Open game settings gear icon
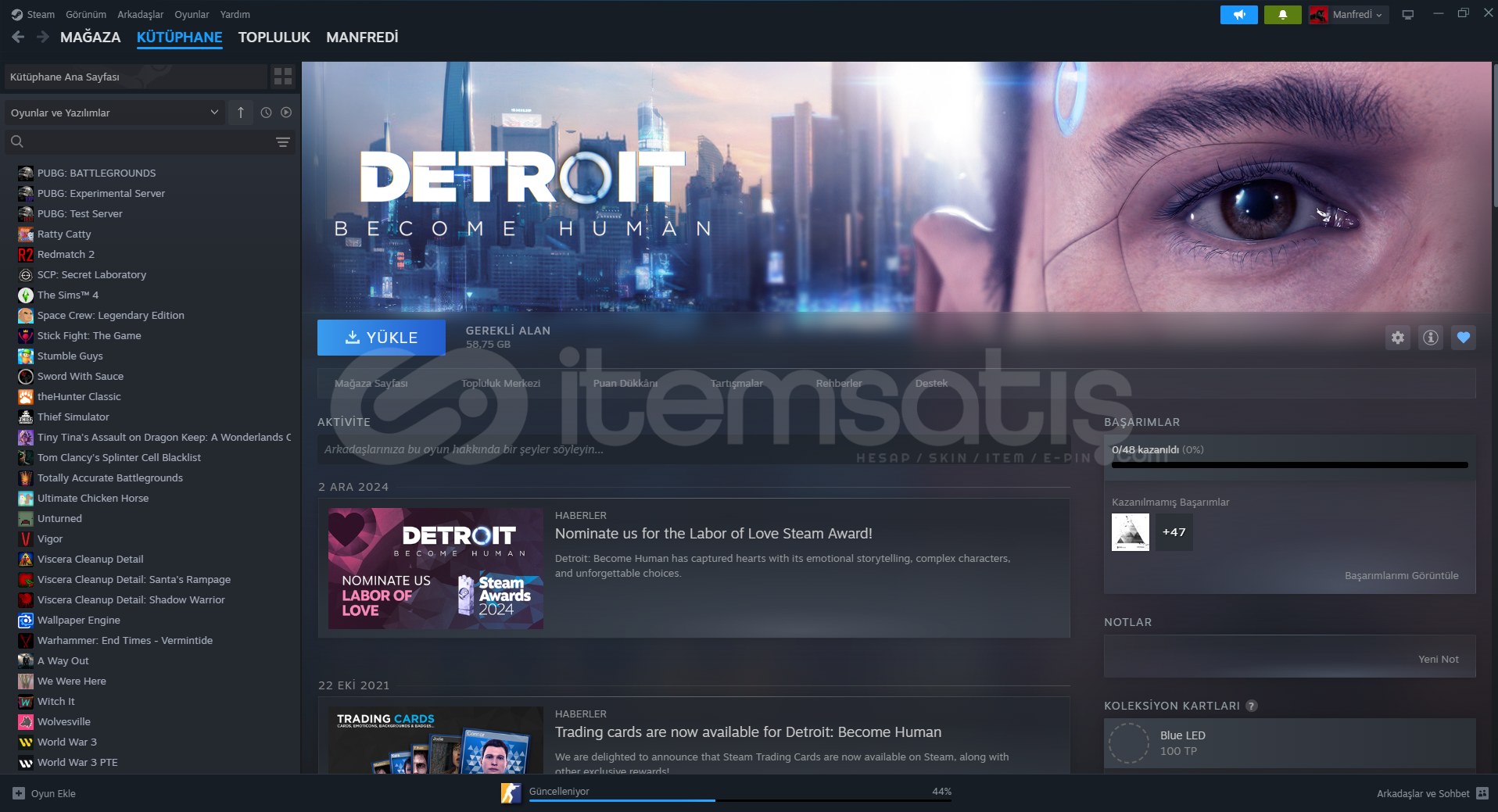Screen dimensions: 1498x812 1397,338
